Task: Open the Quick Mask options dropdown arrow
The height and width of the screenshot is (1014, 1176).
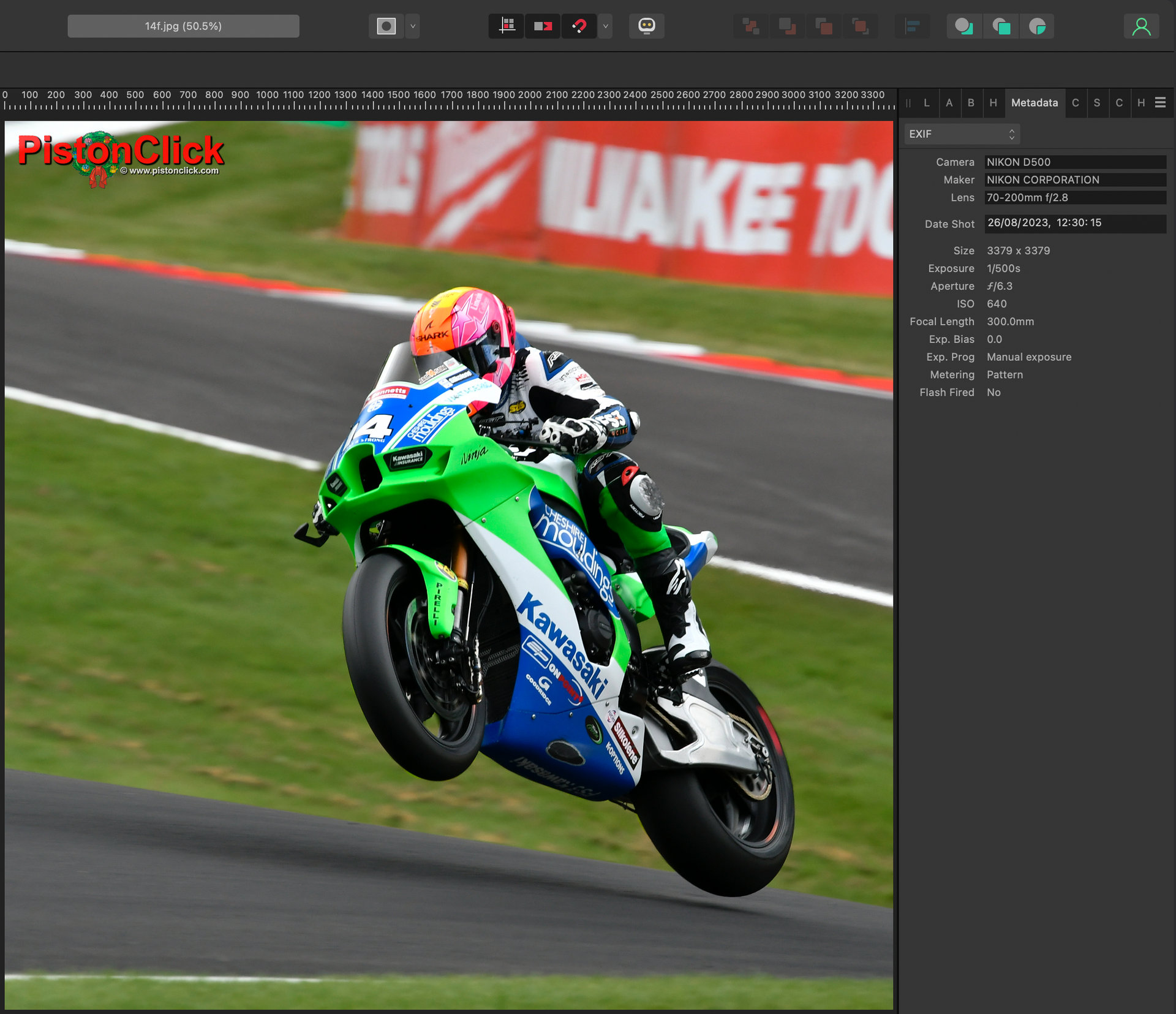Action: point(413,26)
